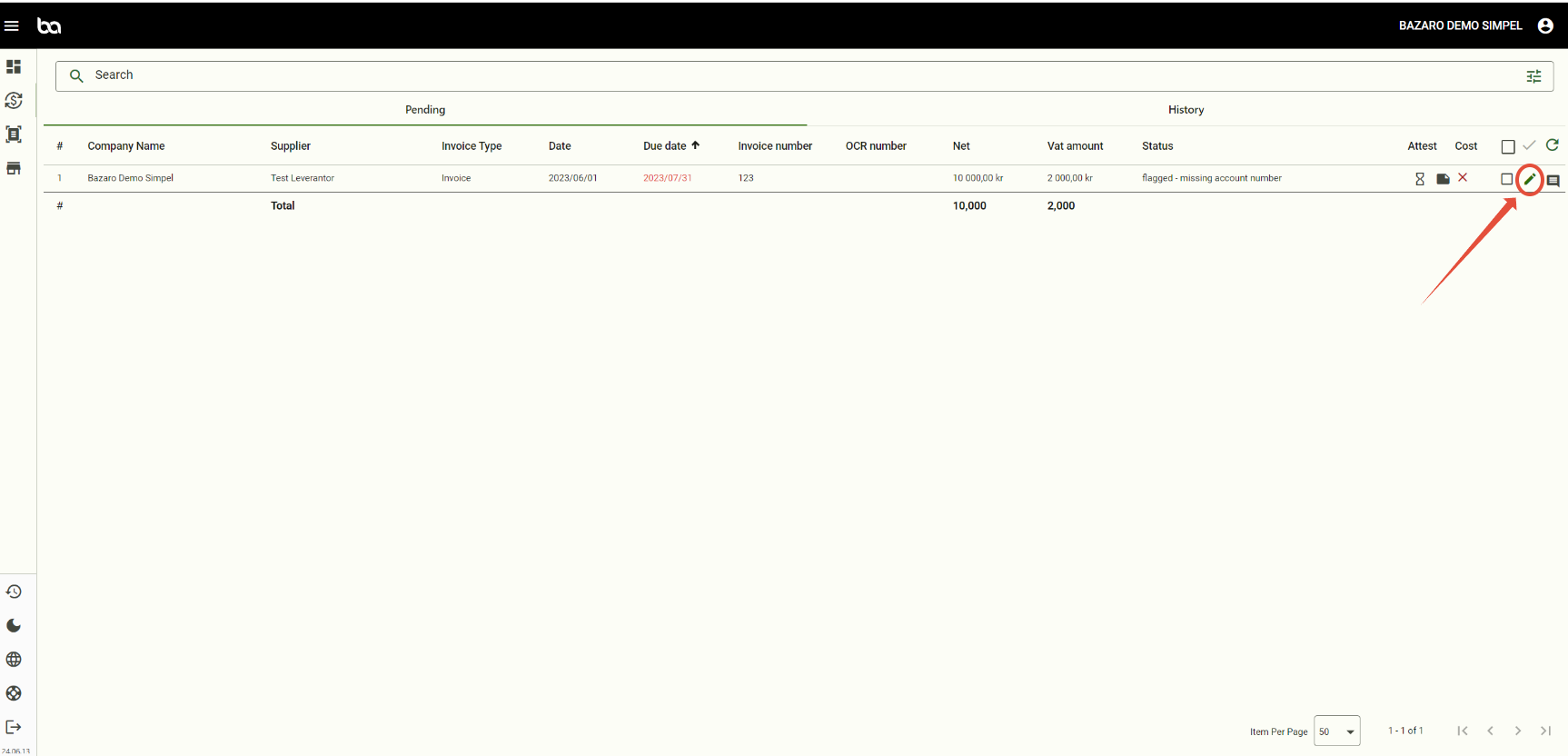Click the date 2023/06/01
The image size is (1568, 756).
(573, 178)
